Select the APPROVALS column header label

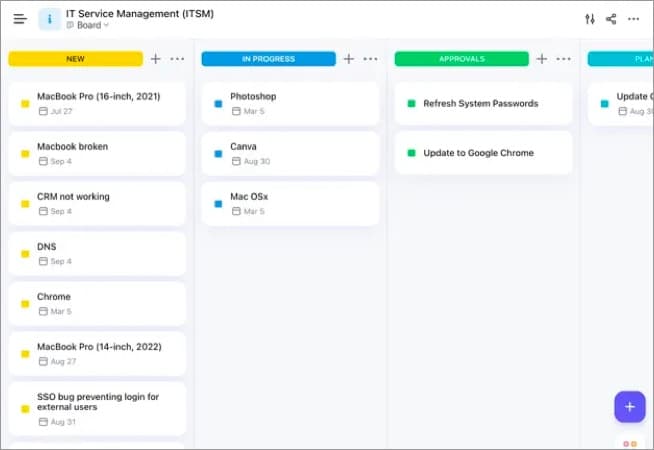[x=460, y=59]
